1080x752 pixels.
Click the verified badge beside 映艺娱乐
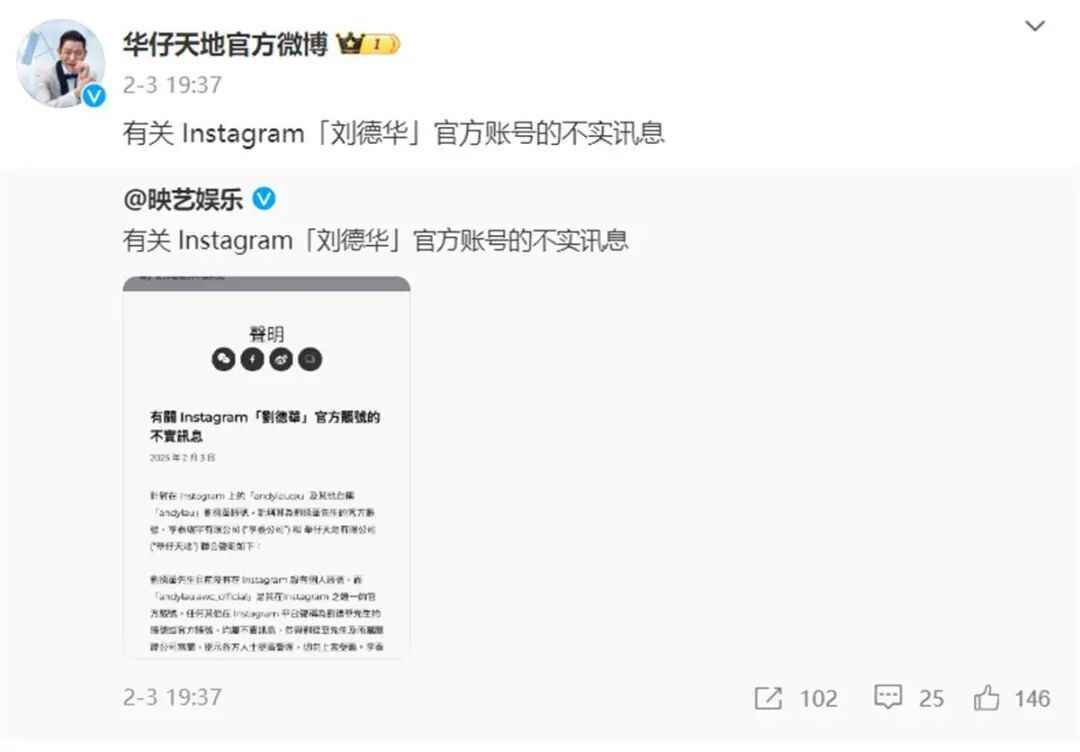pyautogui.click(x=264, y=199)
